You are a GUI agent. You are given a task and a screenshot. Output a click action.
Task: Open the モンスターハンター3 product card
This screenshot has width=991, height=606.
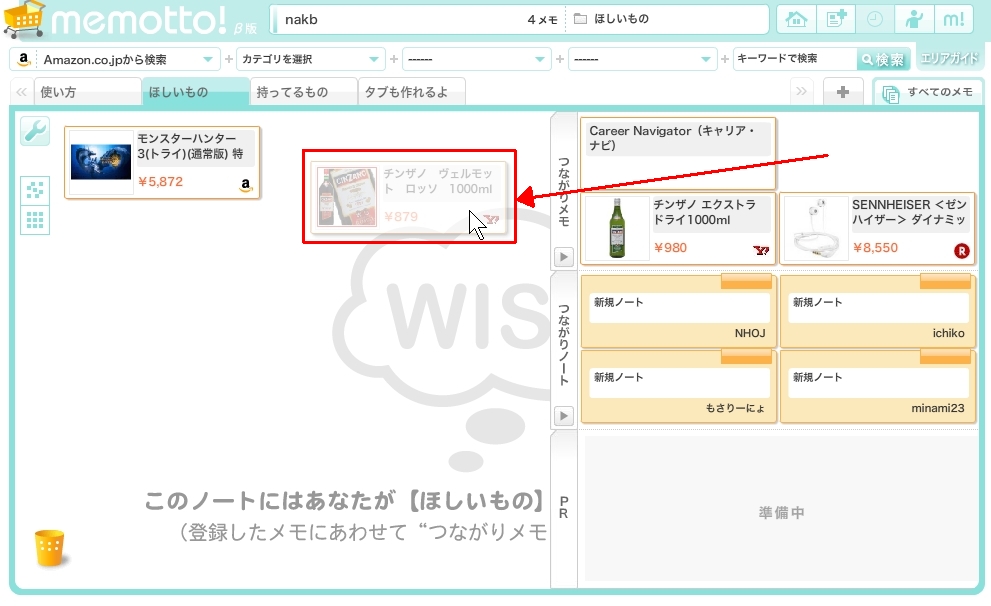click(x=162, y=162)
